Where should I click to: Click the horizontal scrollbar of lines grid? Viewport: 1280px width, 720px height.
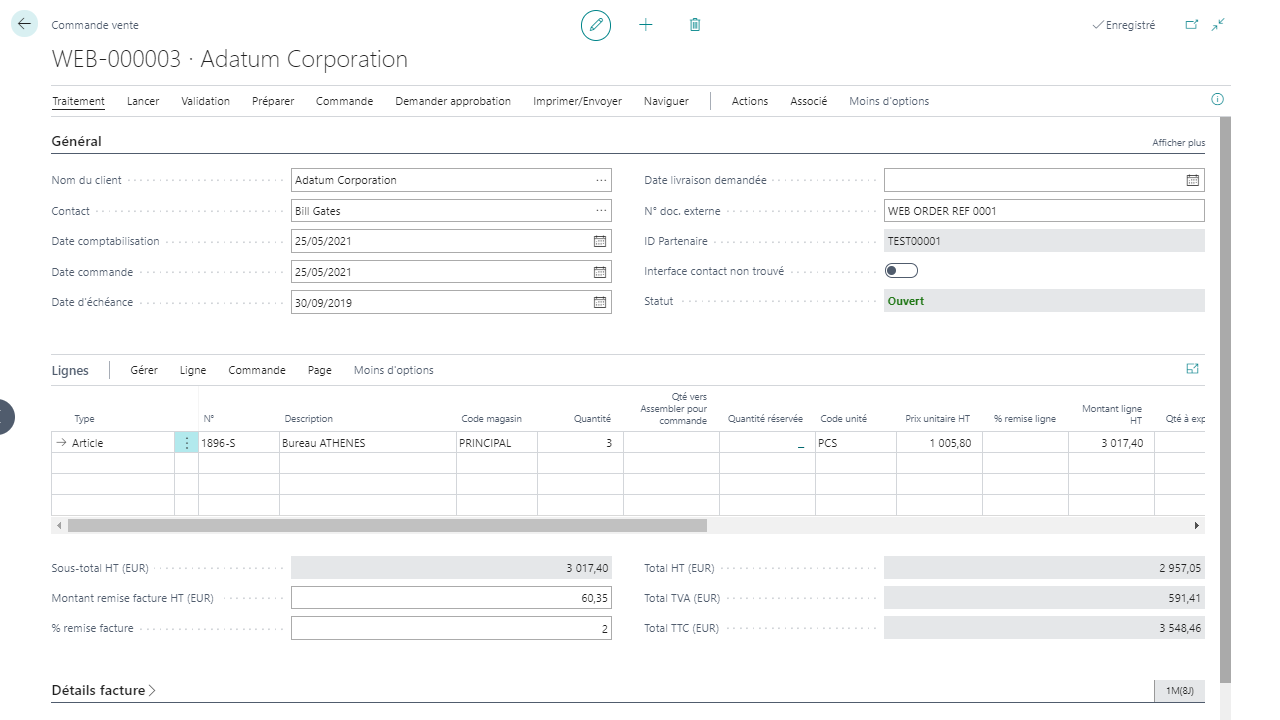click(x=387, y=525)
